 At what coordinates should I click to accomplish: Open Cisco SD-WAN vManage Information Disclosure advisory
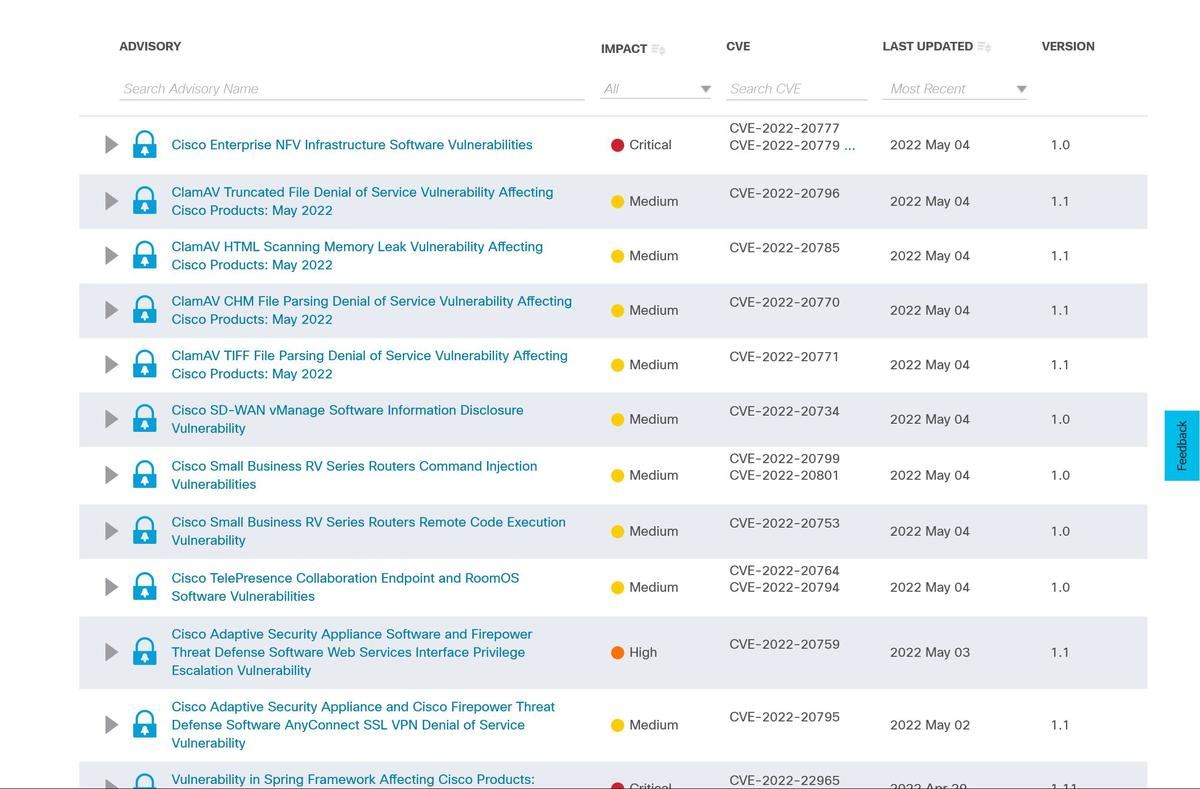tap(347, 419)
